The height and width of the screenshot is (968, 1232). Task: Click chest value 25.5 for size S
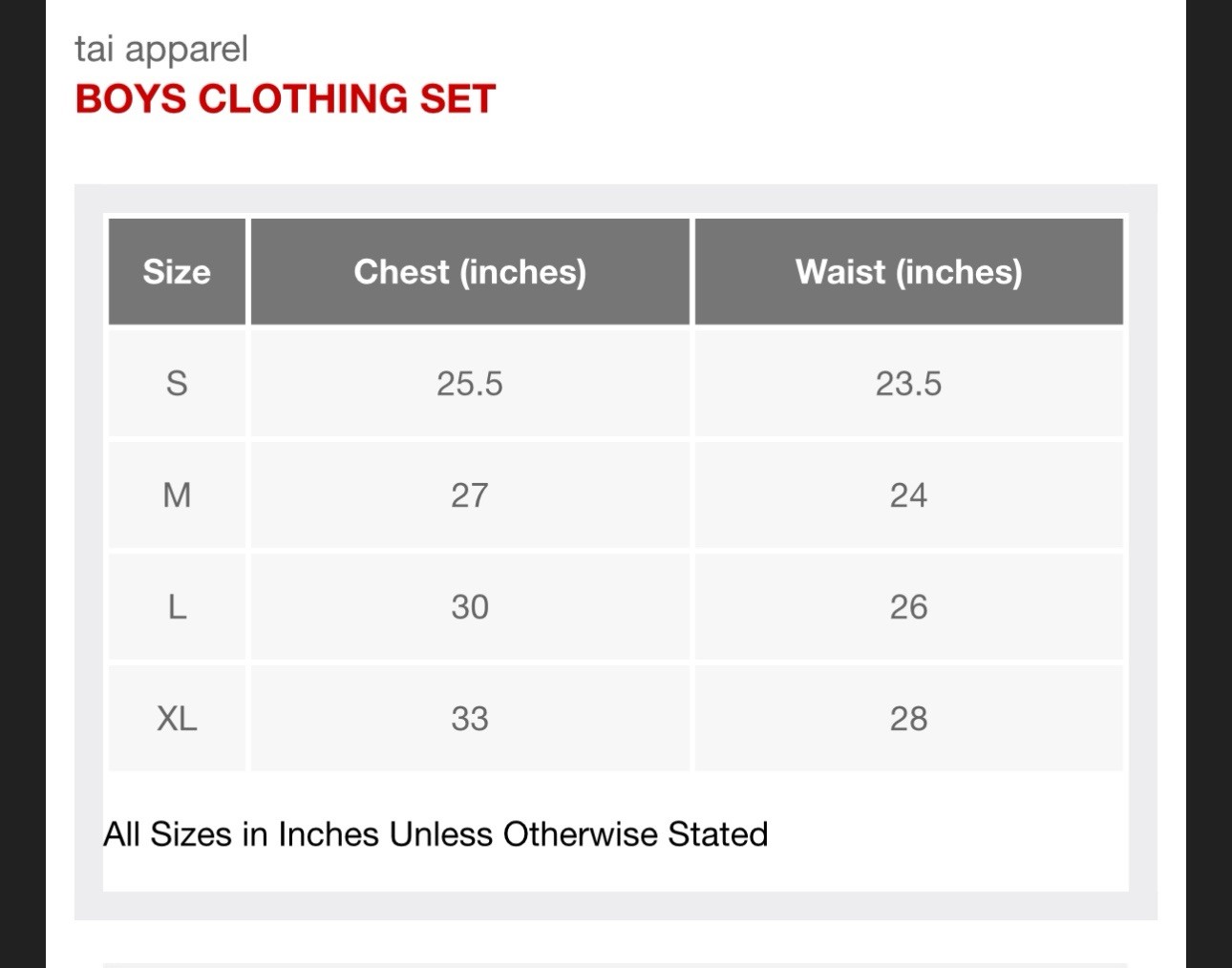click(470, 383)
